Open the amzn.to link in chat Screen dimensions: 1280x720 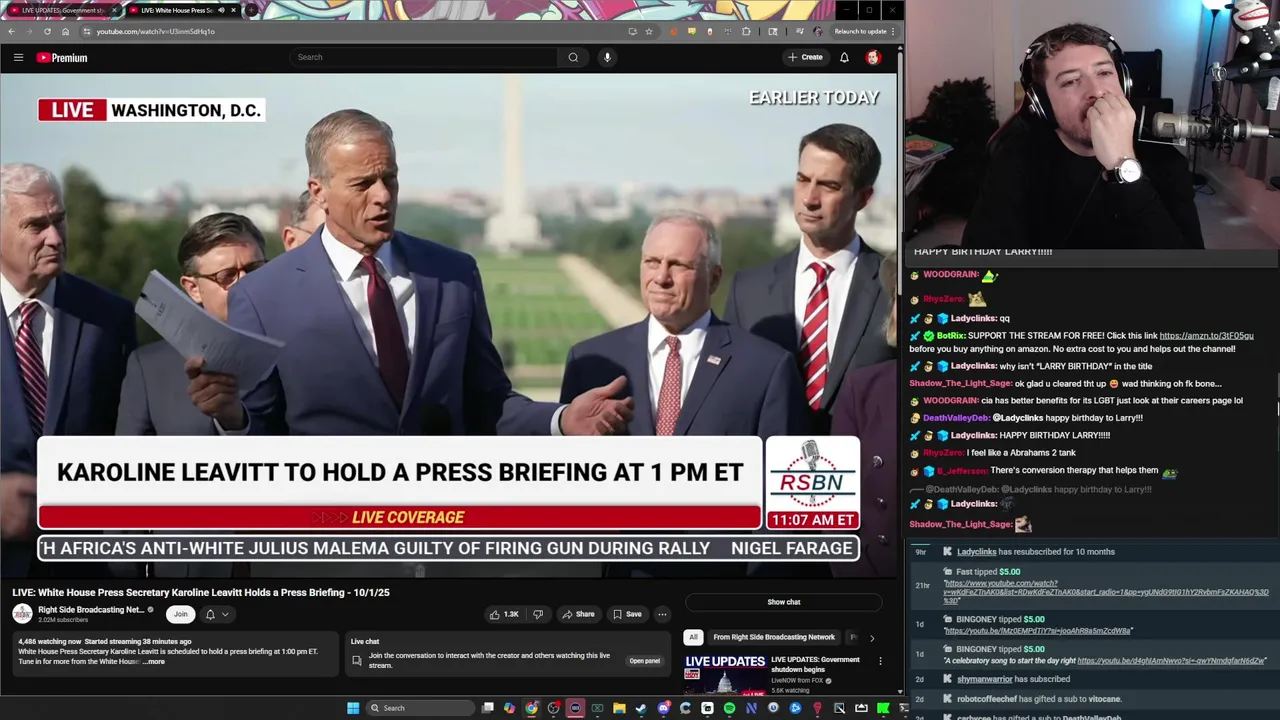pyautogui.click(x=1206, y=336)
